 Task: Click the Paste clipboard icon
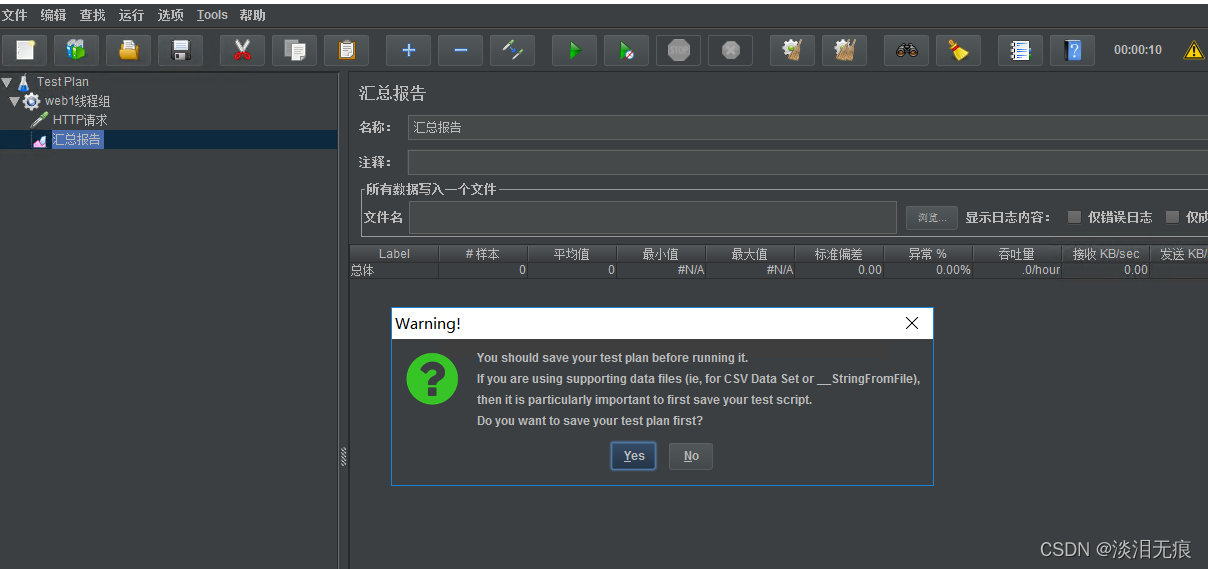[346, 50]
